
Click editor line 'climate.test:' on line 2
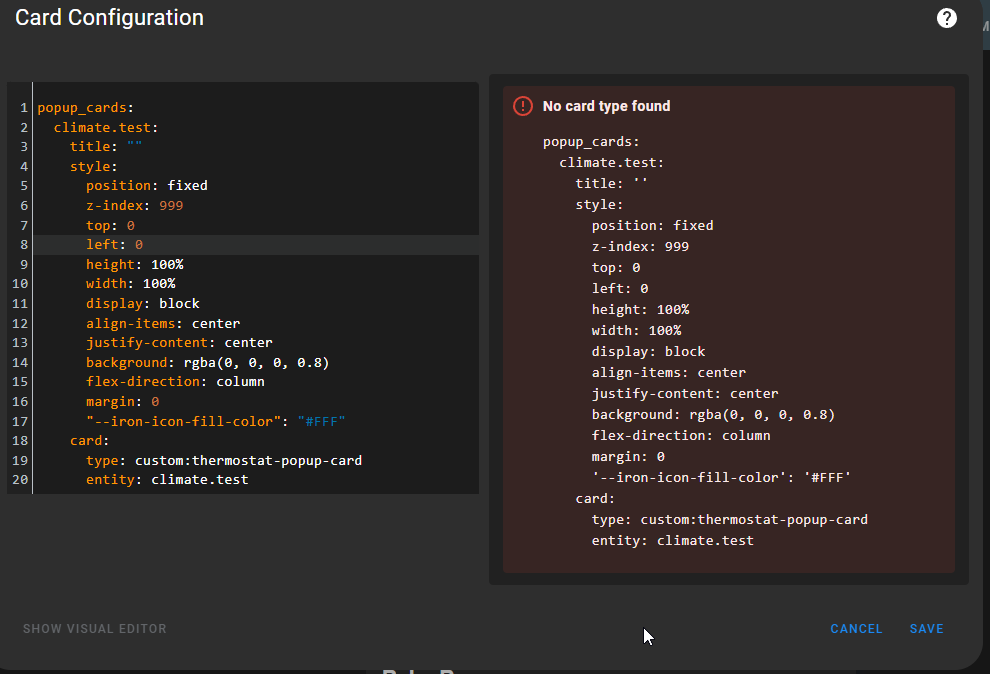(x=106, y=127)
